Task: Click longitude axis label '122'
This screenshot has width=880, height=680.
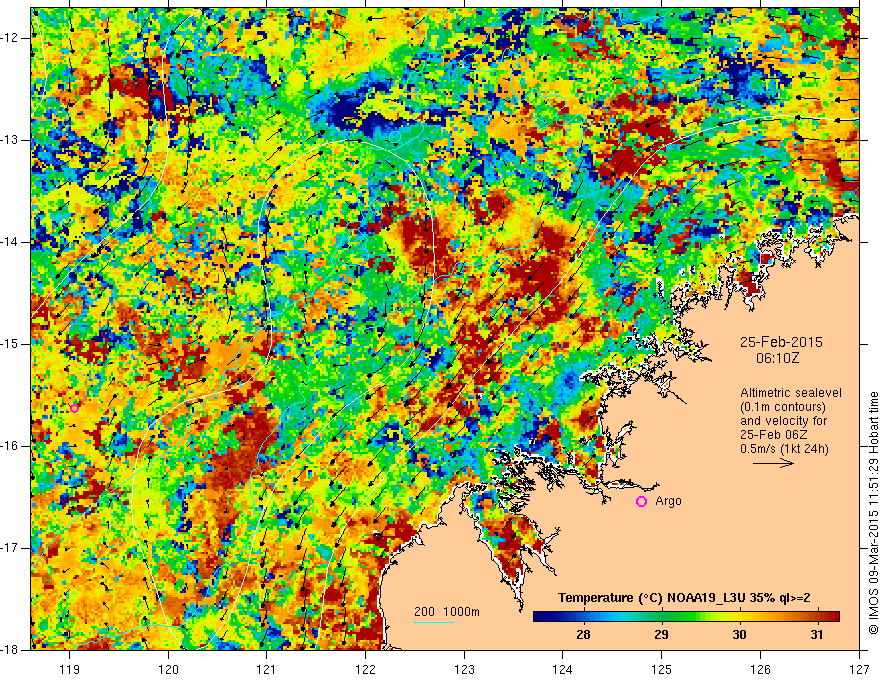Action: [x=365, y=669]
